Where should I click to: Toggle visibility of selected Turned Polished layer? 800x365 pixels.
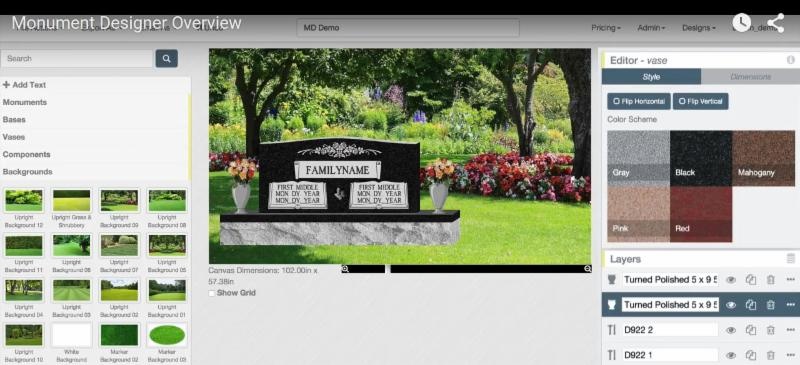pyautogui.click(x=731, y=305)
